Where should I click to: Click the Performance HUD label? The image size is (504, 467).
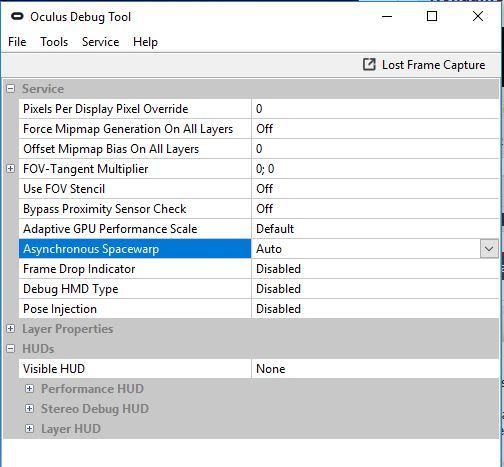click(92, 389)
